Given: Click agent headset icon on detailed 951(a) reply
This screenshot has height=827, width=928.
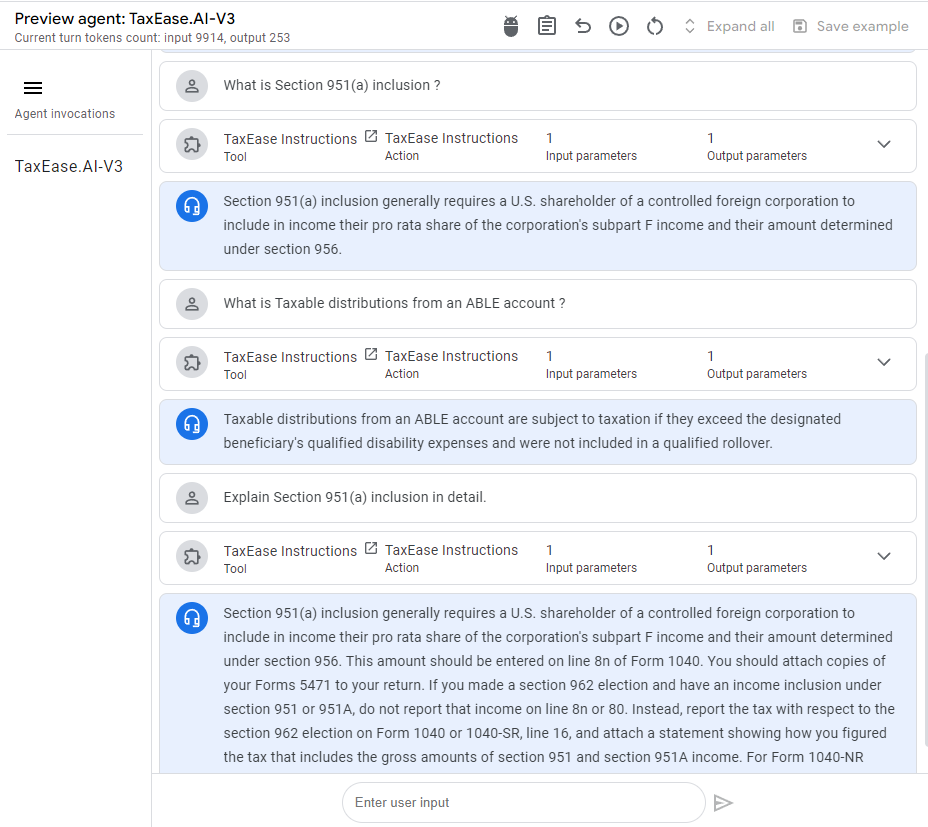Looking at the screenshot, I should pos(192,618).
